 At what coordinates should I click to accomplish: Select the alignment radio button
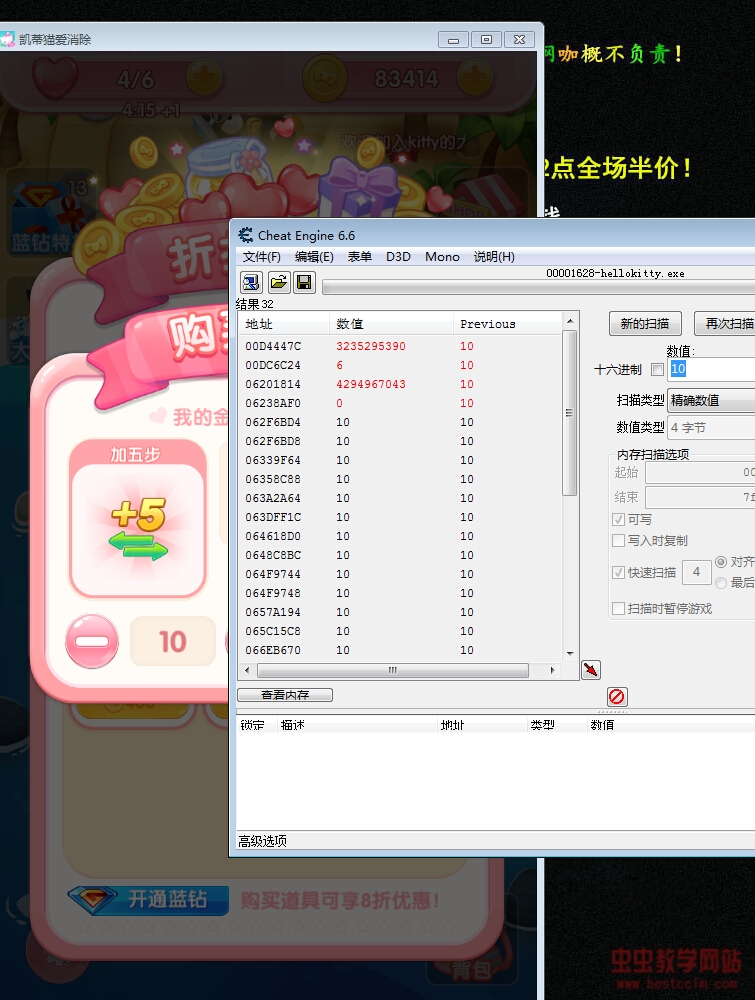click(721, 562)
